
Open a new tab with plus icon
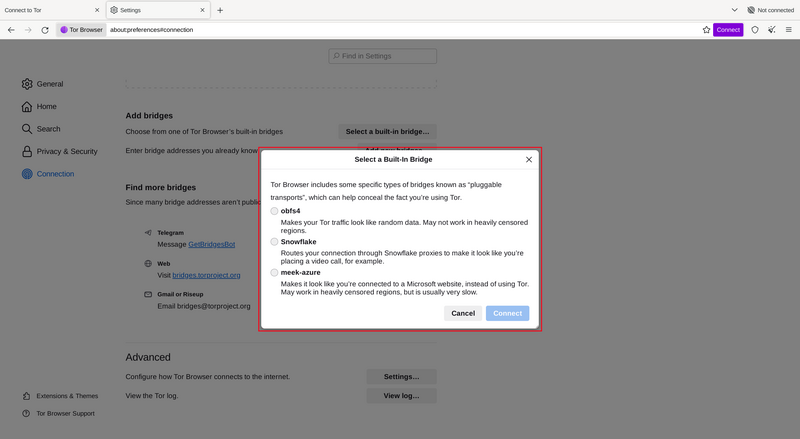[220, 10]
